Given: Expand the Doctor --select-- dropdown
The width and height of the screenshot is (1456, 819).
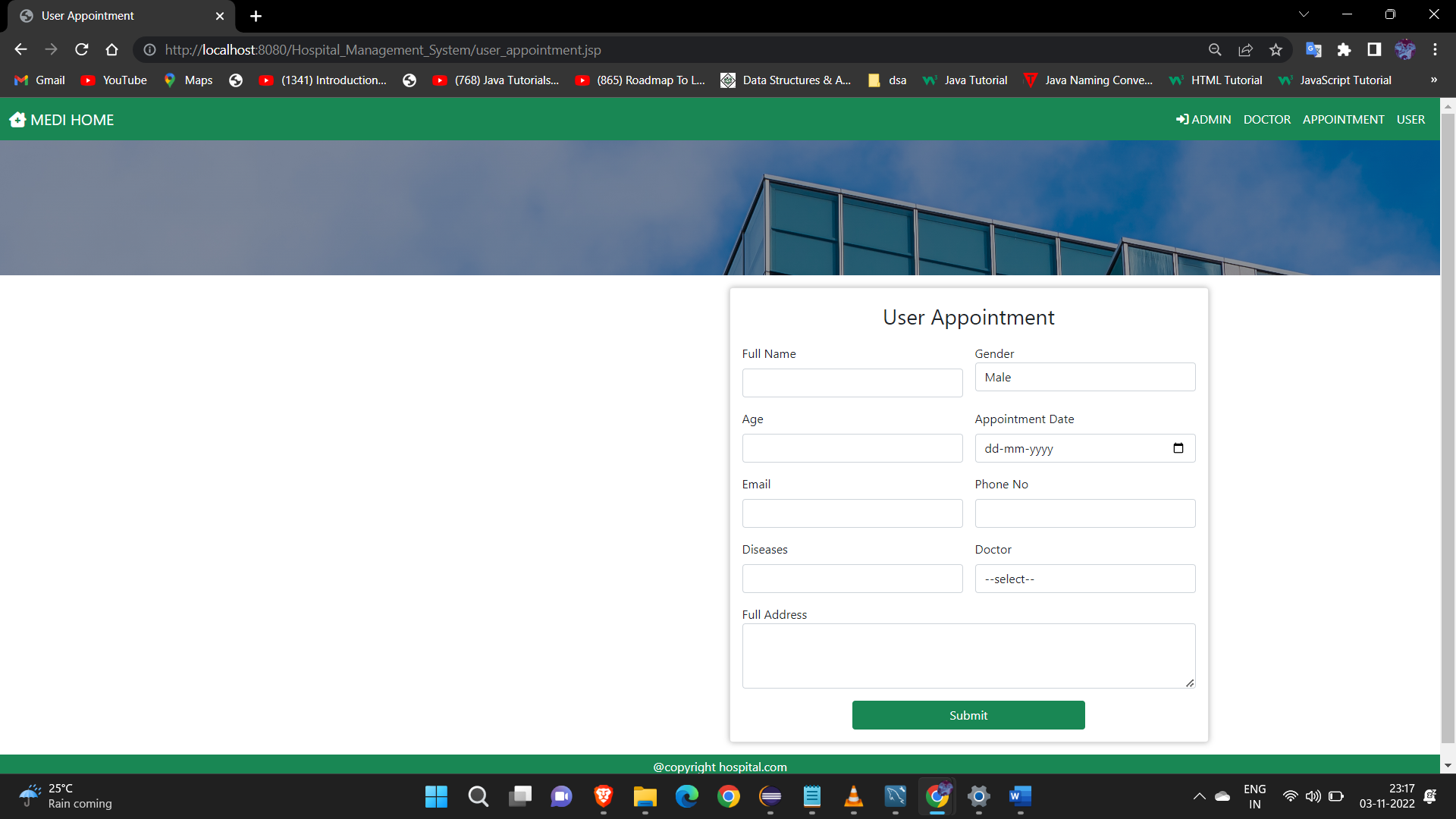Looking at the screenshot, I should coord(1084,579).
